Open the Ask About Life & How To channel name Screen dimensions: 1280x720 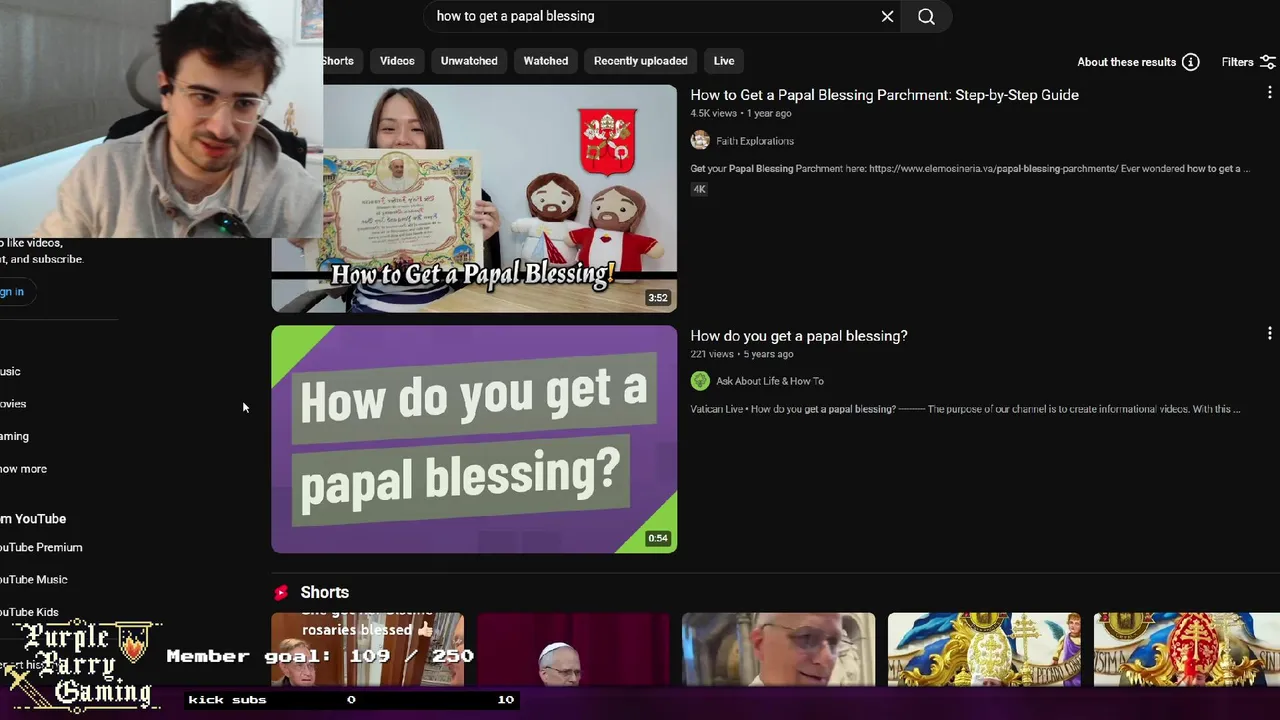pyautogui.click(x=770, y=381)
